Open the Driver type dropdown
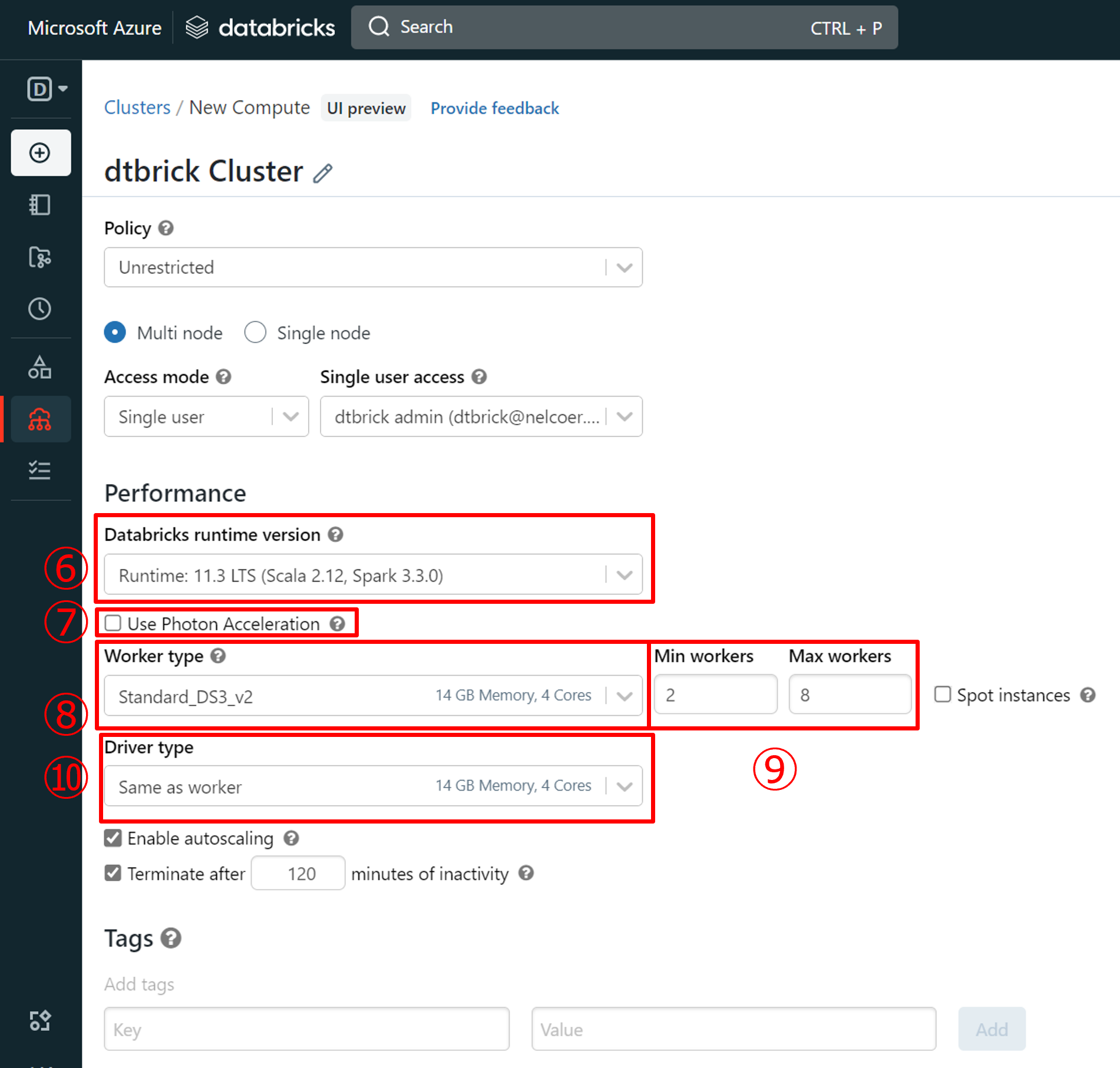The image size is (1120, 1068). [x=373, y=786]
